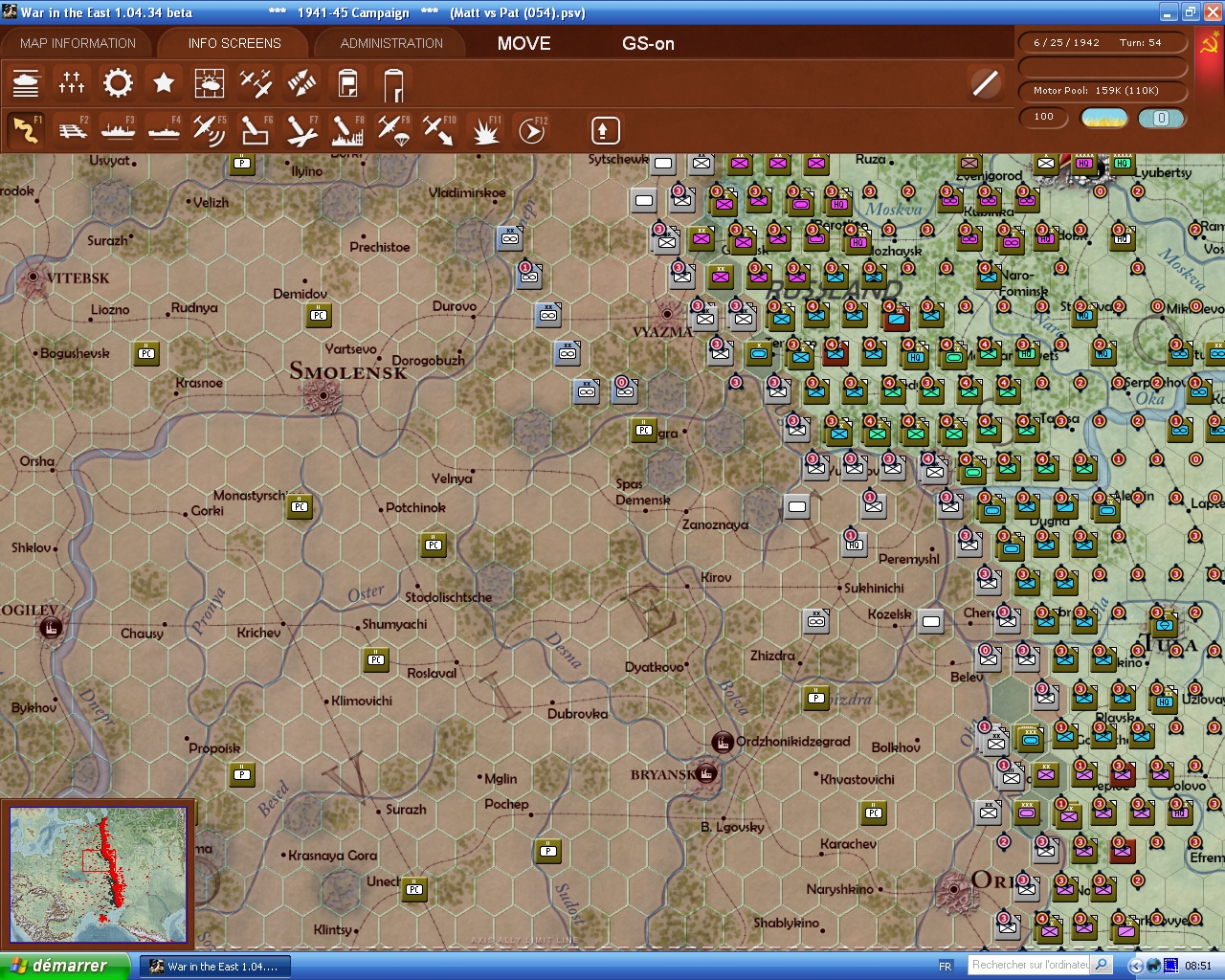Open the air doctrine planes icon
Image resolution: width=1225 pixels, height=980 pixels.
point(256,83)
